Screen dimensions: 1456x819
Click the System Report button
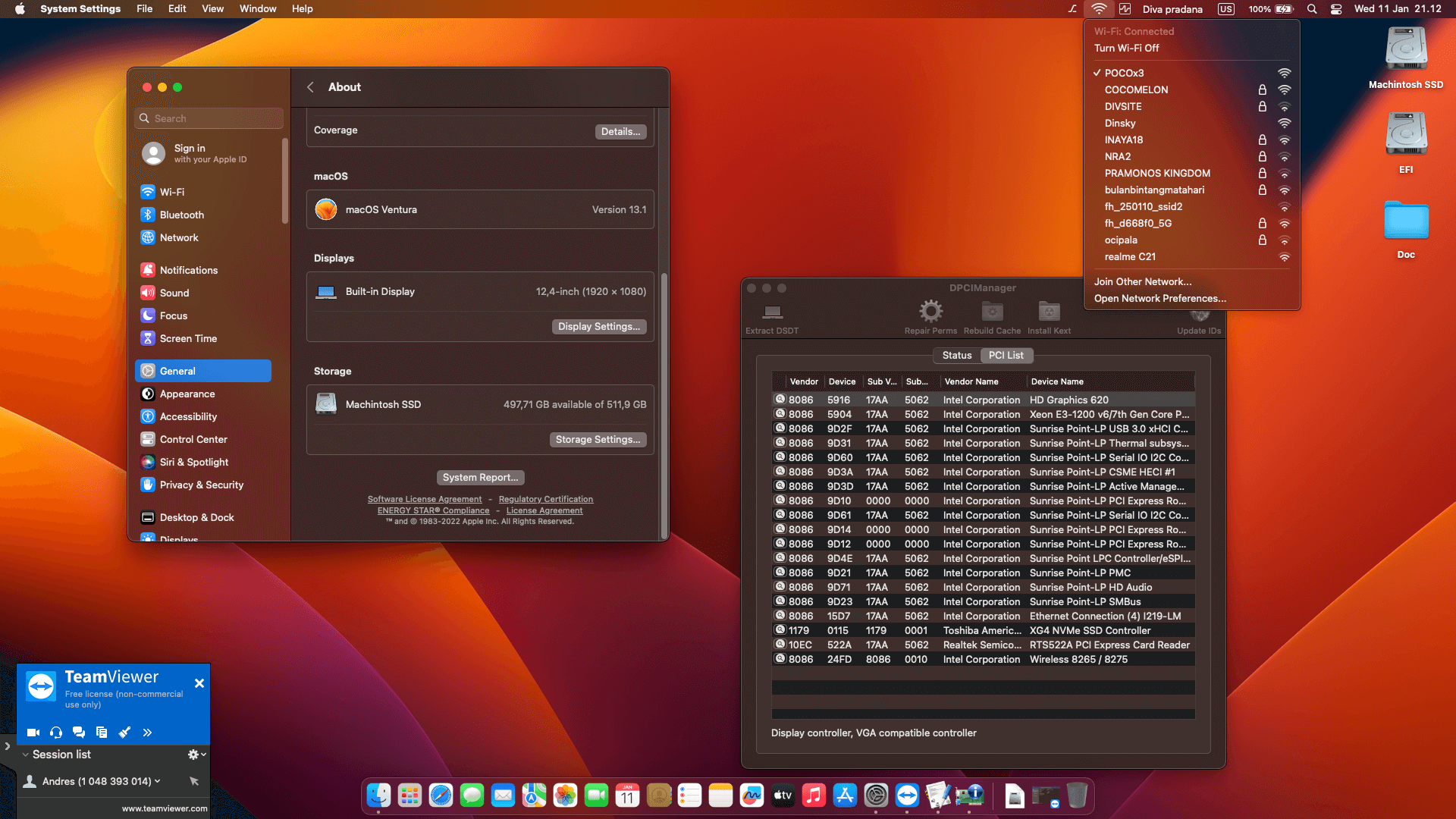(480, 477)
